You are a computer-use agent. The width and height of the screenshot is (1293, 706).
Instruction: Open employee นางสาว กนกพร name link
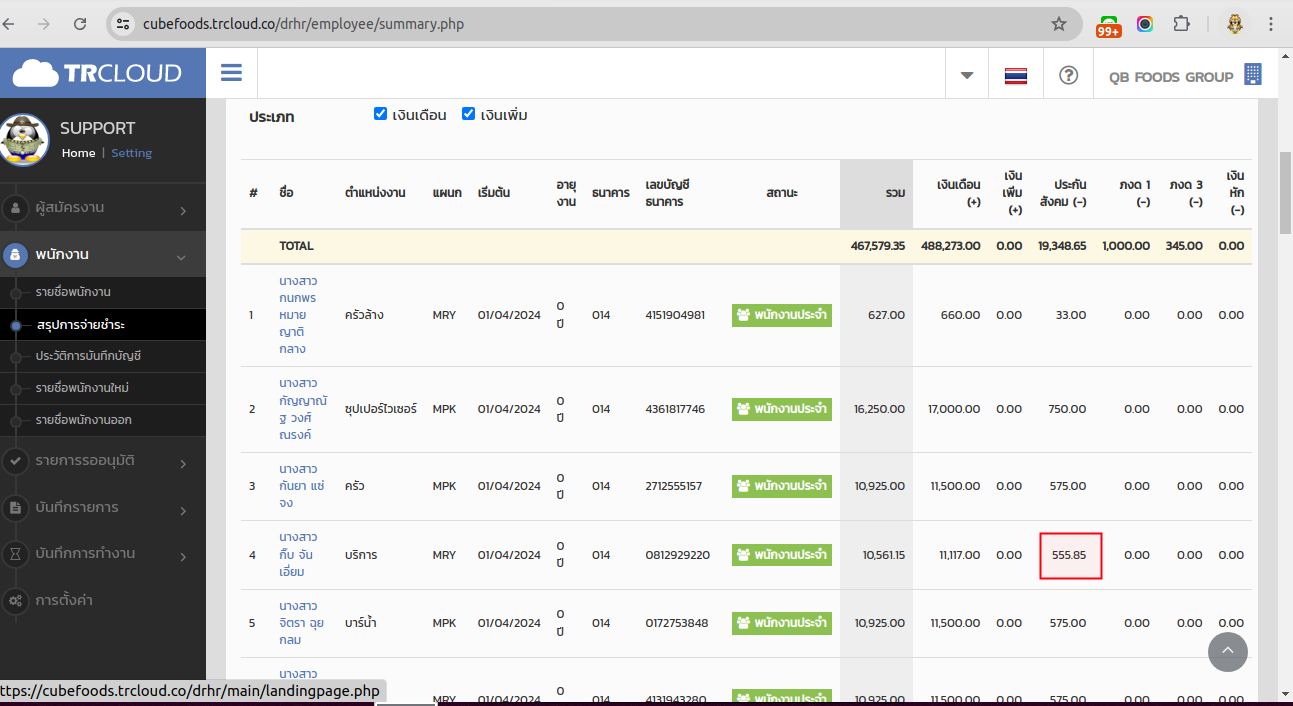(x=299, y=315)
